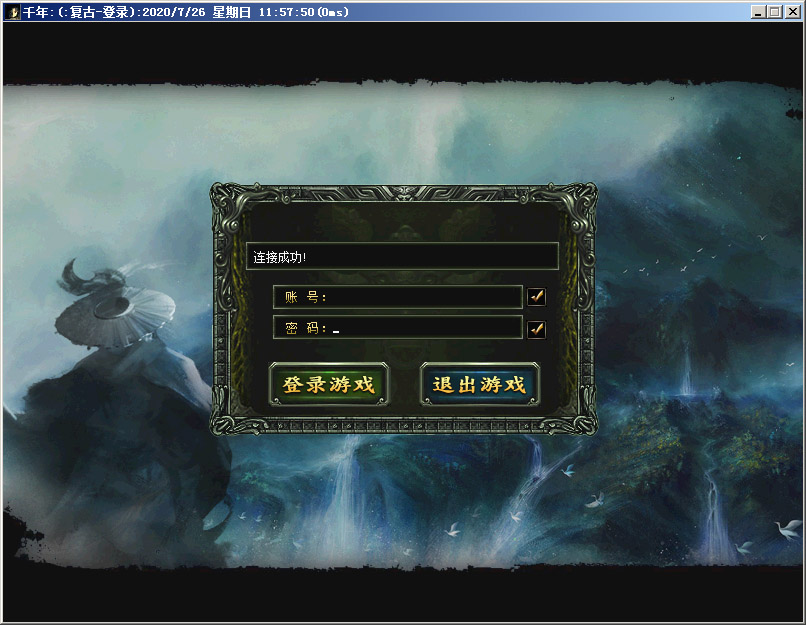This screenshot has width=806, height=625.
Task: Maximize the 千年 game window
Action: 774,12
